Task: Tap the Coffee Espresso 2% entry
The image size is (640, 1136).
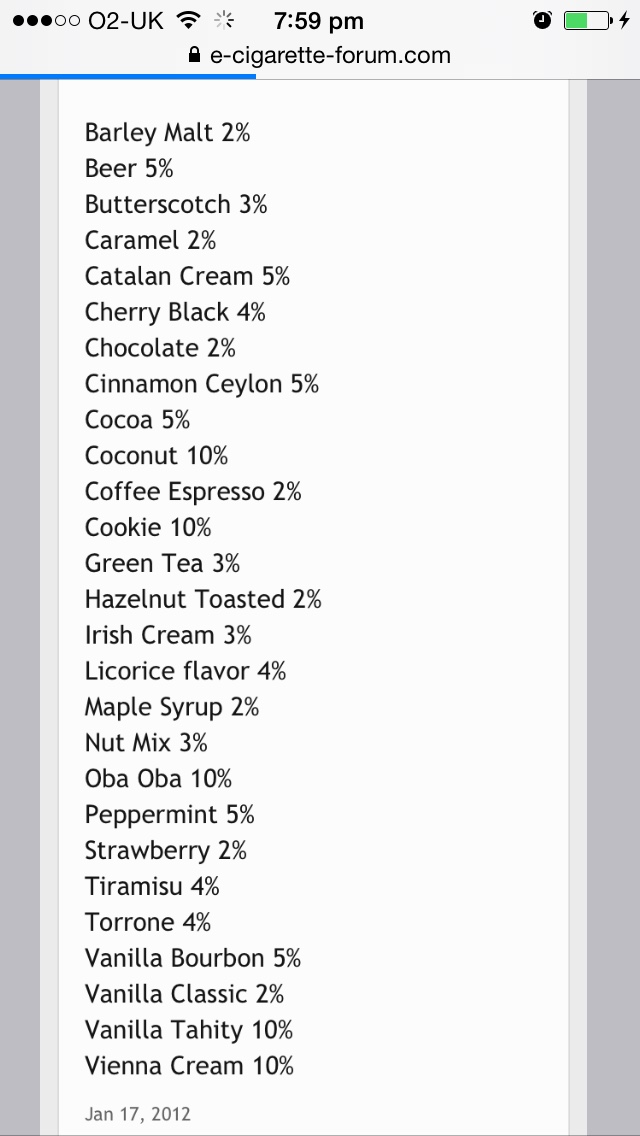Action: pyautogui.click(x=193, y=492)
